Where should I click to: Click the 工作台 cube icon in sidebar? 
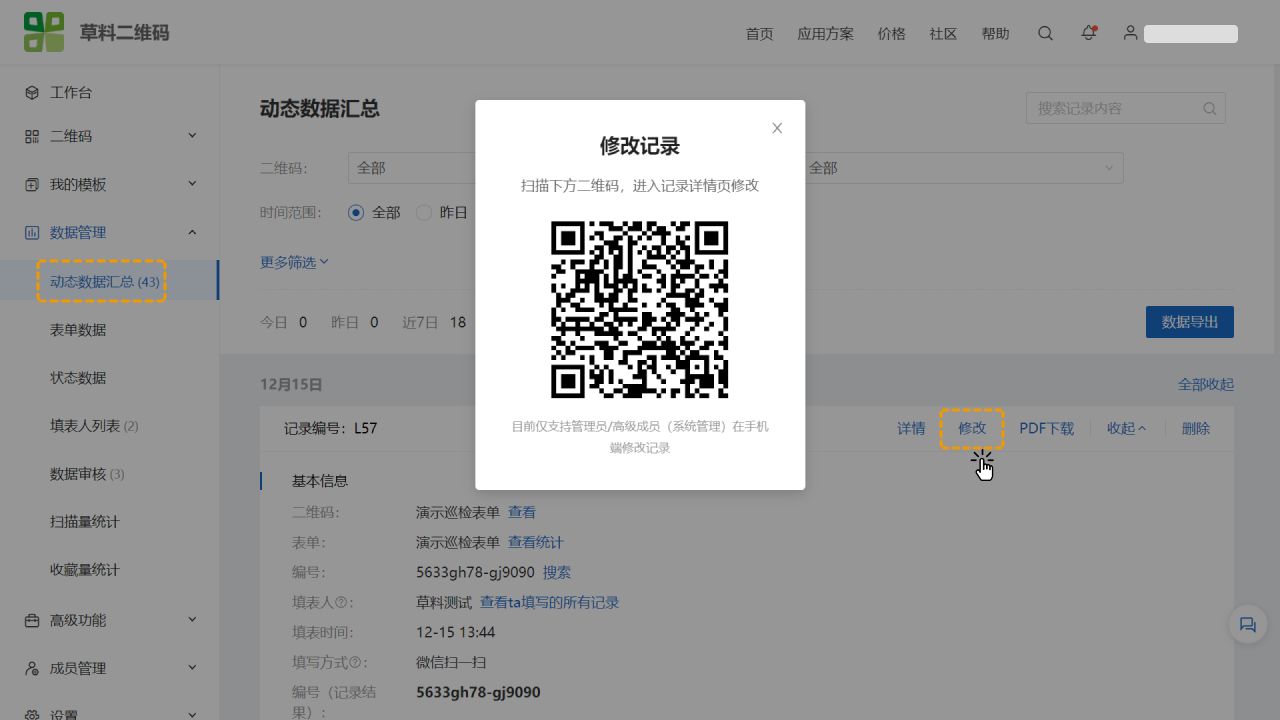(x=32, y=92)
